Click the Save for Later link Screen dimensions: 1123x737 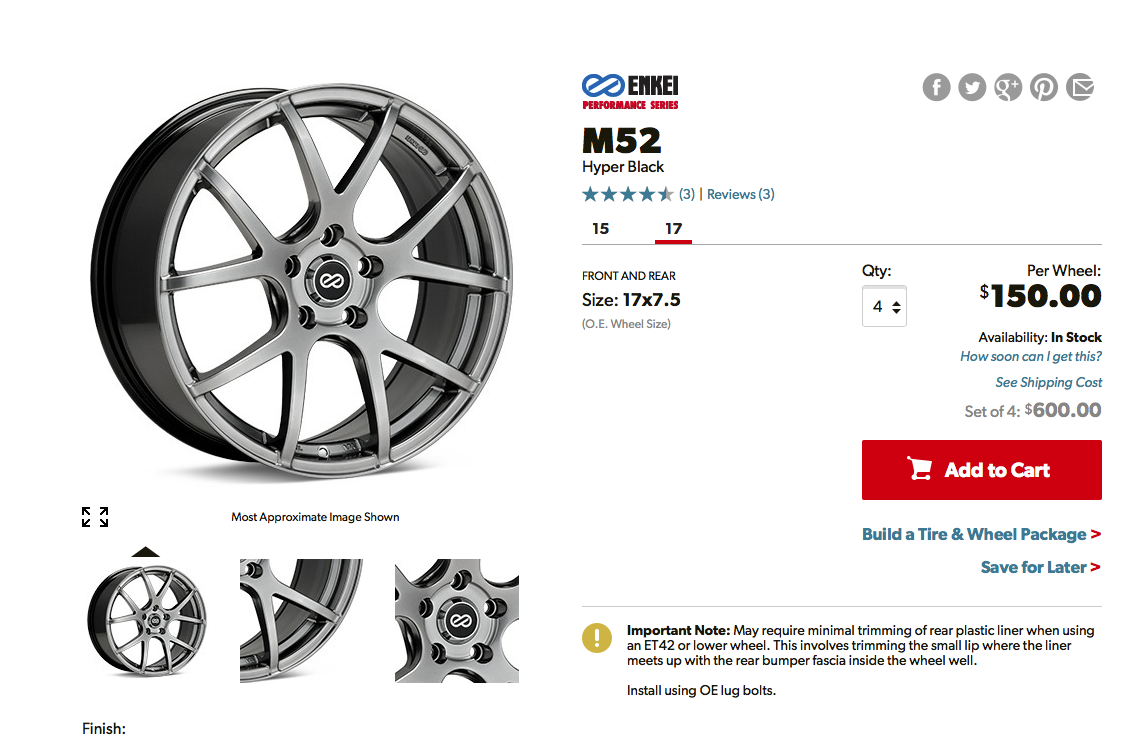pos(1040,567)
